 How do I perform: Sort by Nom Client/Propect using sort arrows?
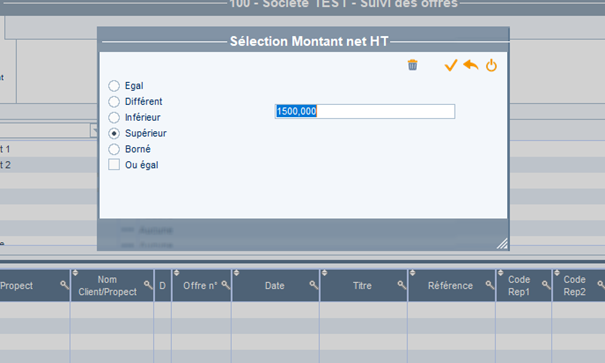point(75,273)
